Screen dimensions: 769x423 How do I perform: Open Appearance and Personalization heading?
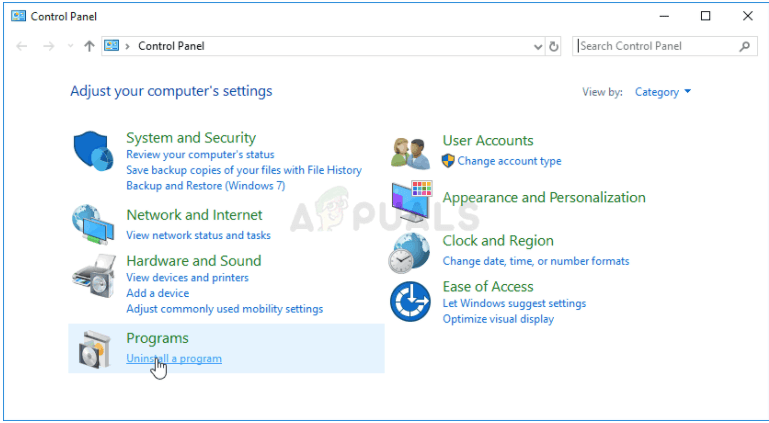[x=544, y=198]
